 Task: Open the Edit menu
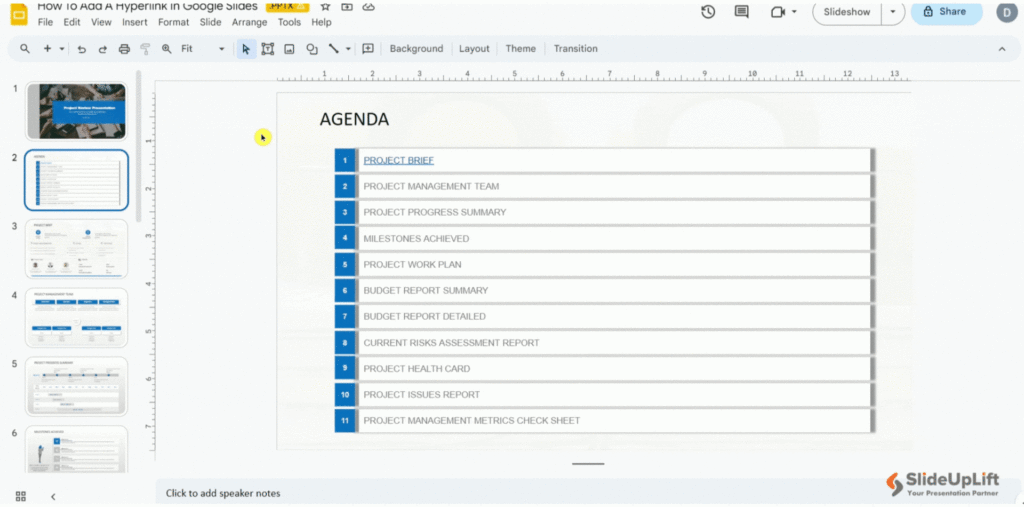72,22
